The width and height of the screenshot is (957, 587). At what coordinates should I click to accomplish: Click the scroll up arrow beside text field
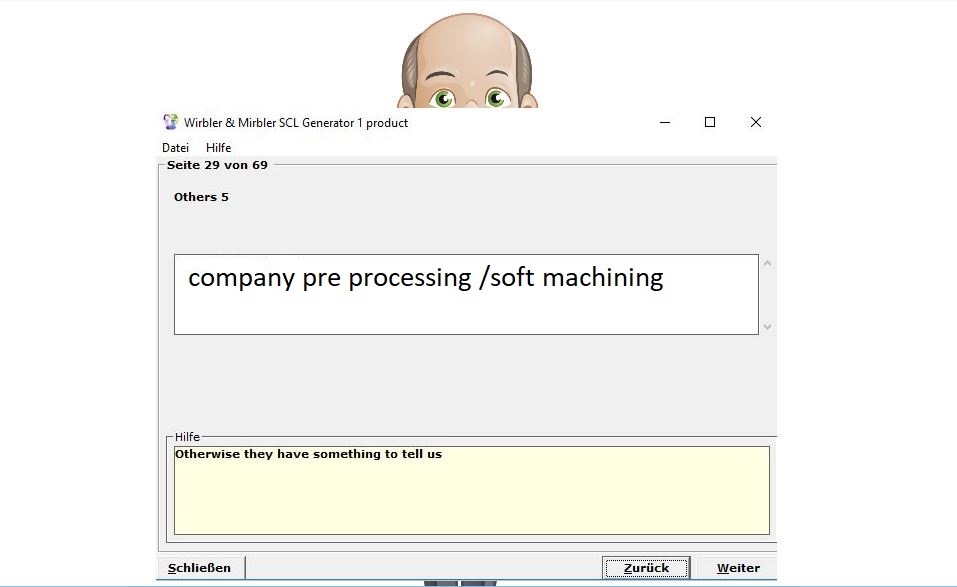click(x=767, y=264)
